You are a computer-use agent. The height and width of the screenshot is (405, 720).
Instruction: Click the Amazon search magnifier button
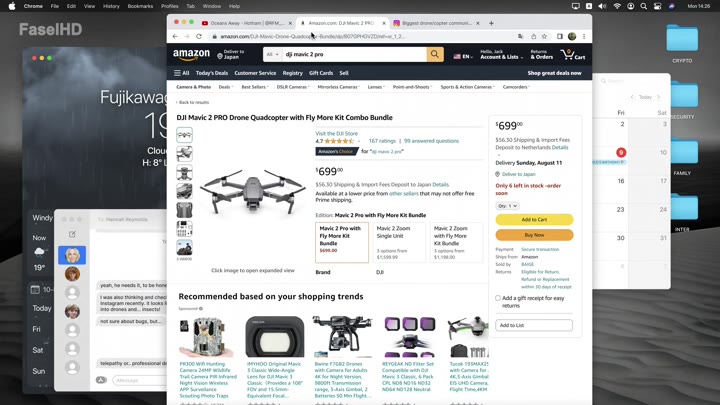pyautogui.click(x=435, y=54)
